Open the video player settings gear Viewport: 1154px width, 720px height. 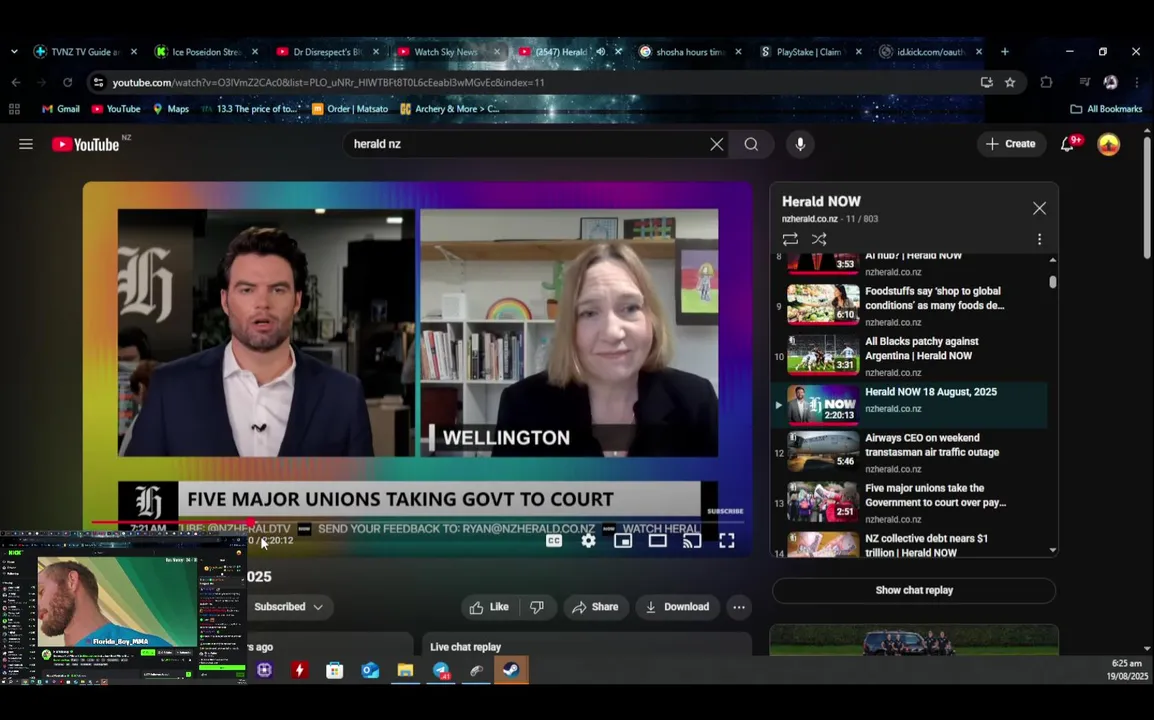coord(588,541)
